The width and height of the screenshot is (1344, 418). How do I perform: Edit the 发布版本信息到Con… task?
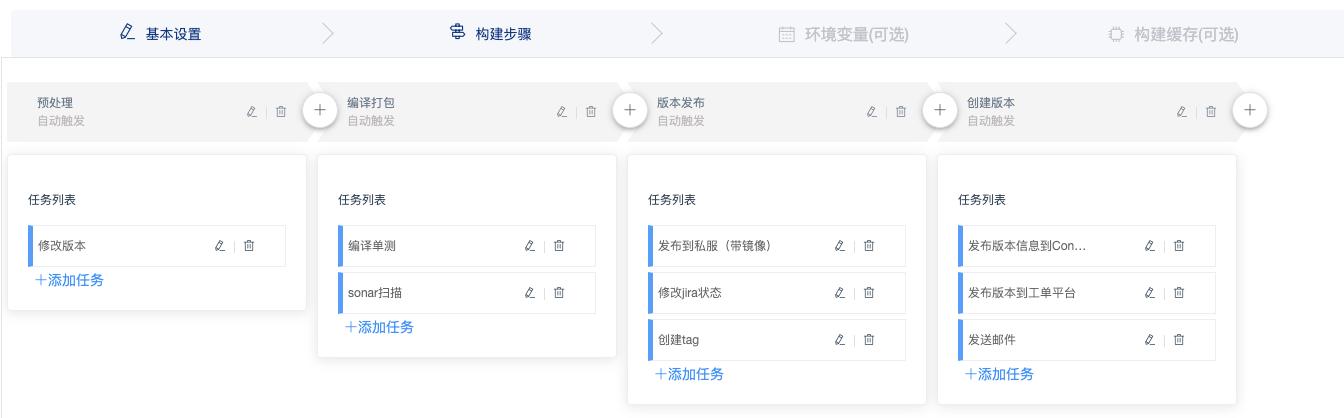coord(1150,246)
